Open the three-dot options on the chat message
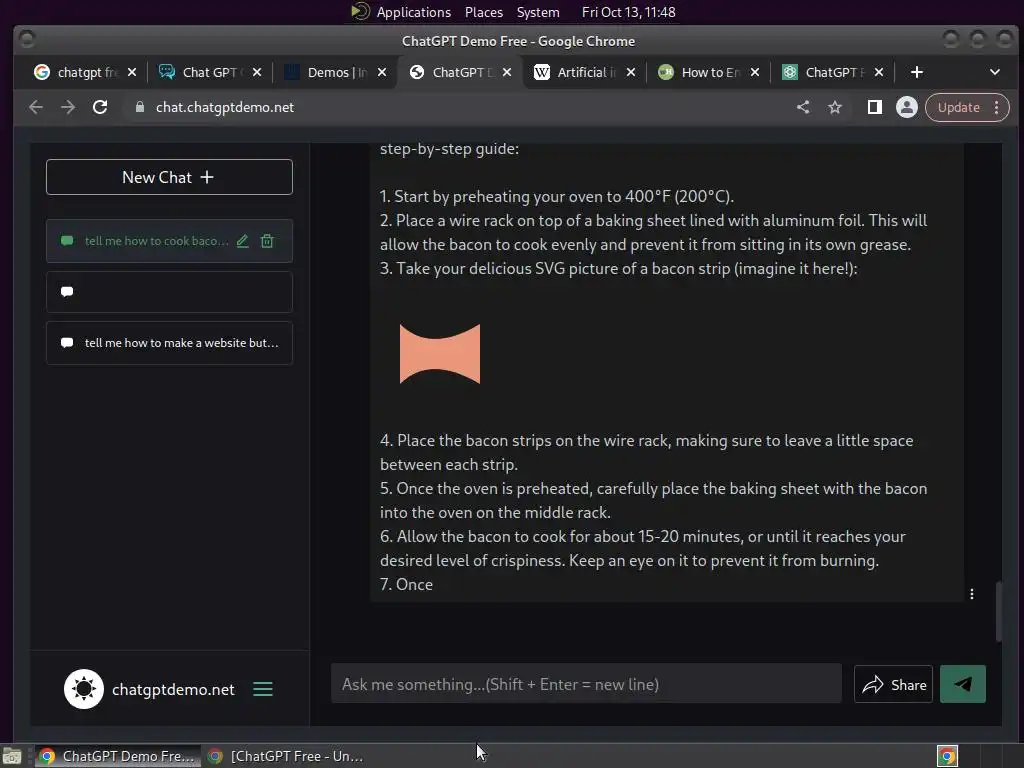1024x768 pixels. 972,594
